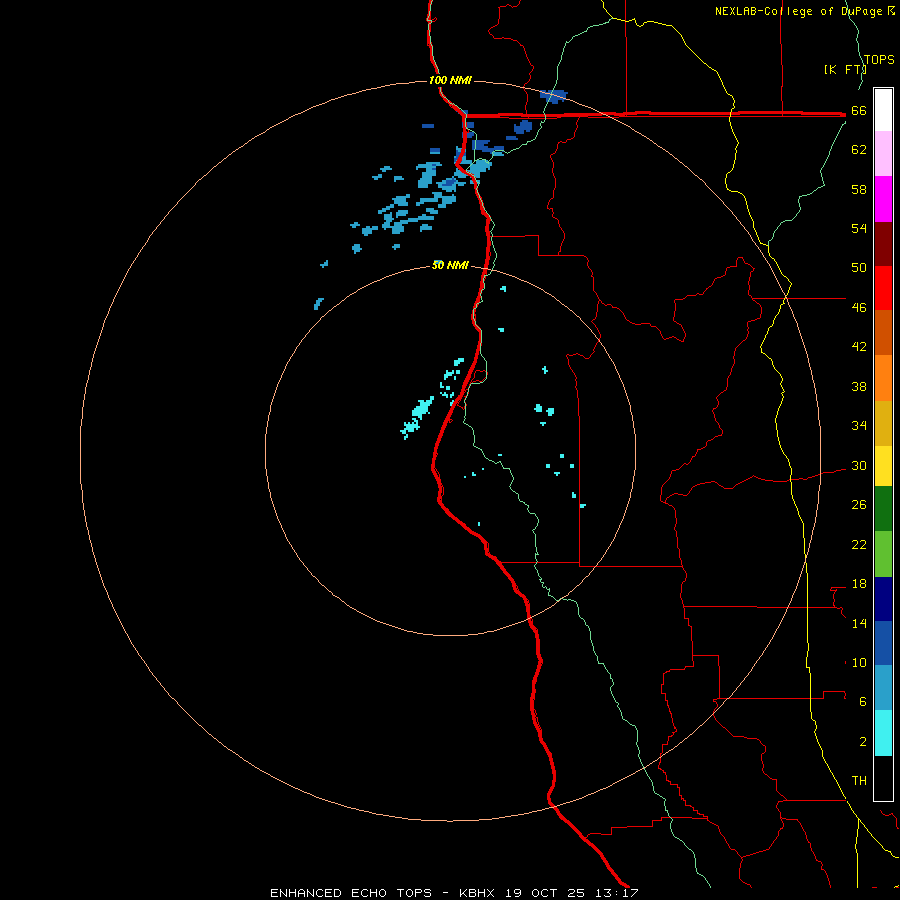Select legend value "58"

point(859,189)
